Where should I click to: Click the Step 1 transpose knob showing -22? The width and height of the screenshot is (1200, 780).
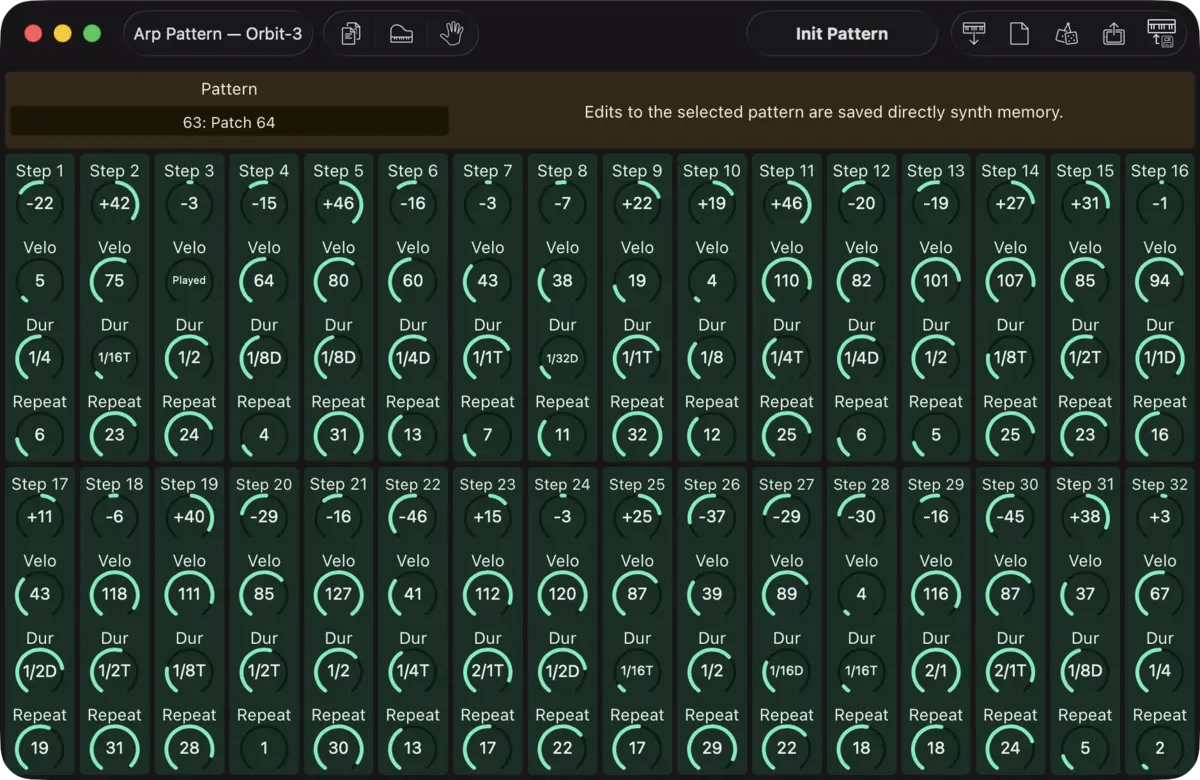[x=40, y=203]
